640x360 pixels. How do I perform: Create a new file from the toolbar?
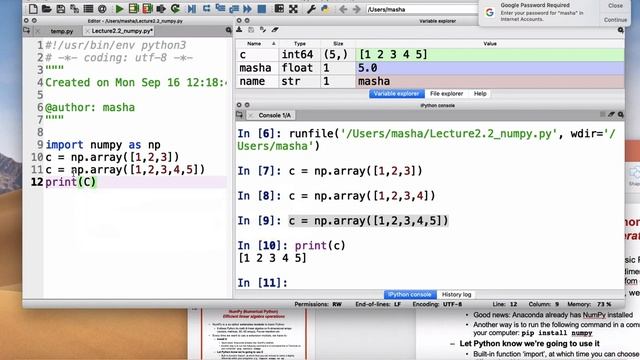[33, 9]
